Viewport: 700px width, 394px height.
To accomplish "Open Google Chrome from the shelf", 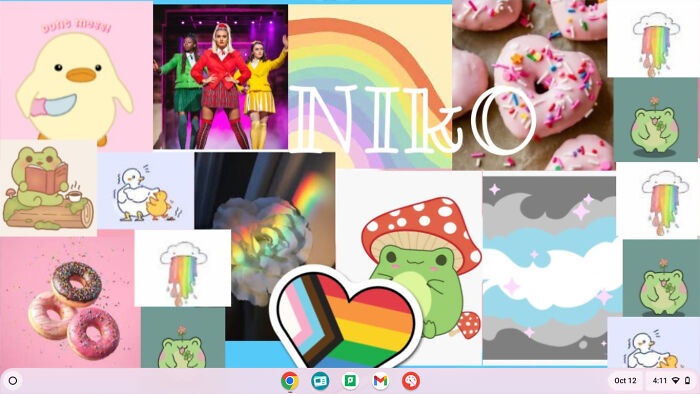I will (290, 381).
